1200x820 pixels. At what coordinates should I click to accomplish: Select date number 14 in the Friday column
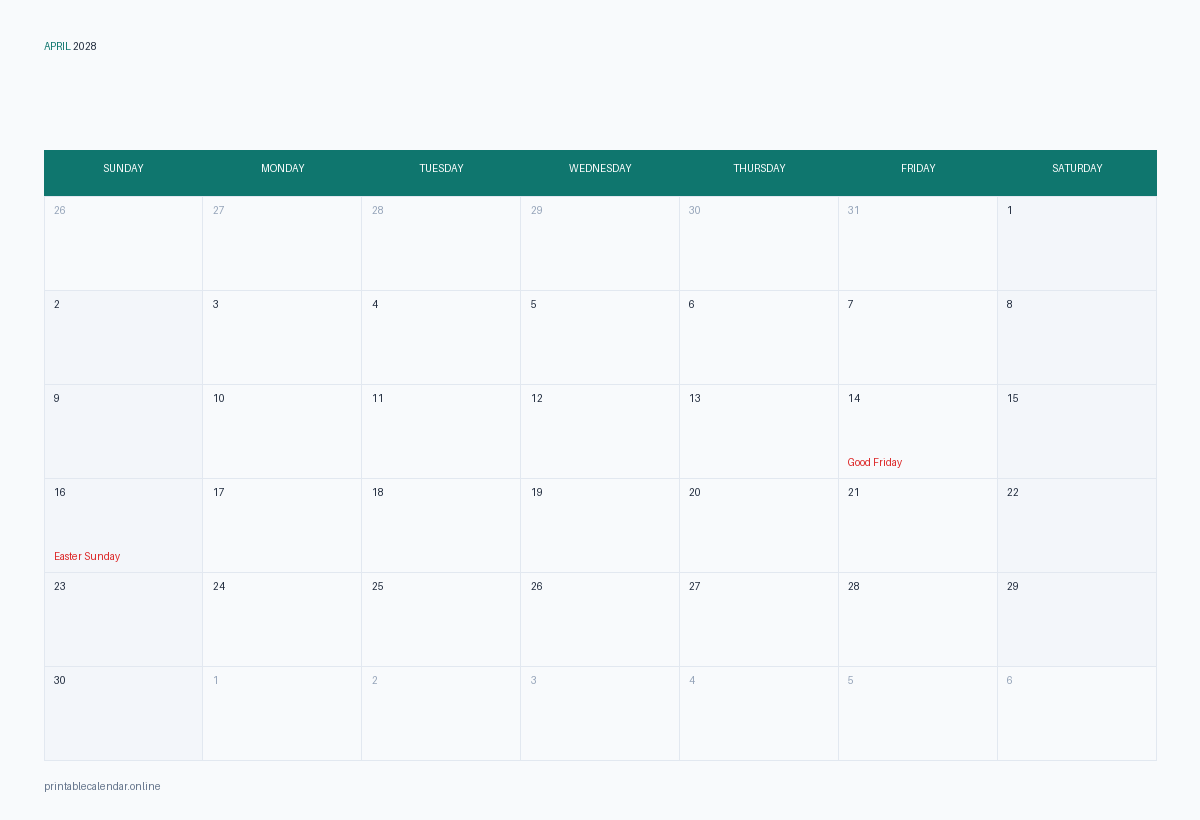854,398
